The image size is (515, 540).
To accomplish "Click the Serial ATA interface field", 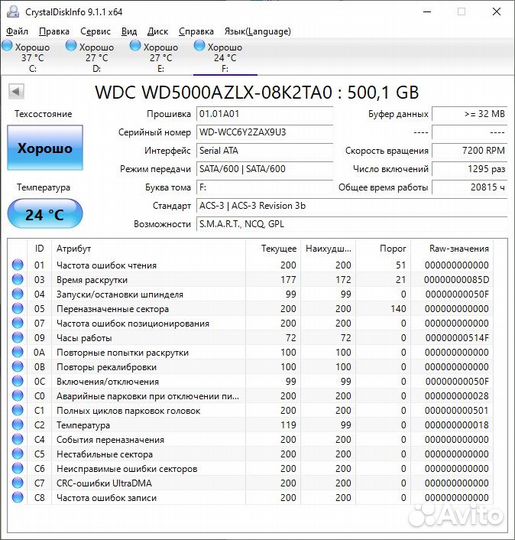I will 265,150.
